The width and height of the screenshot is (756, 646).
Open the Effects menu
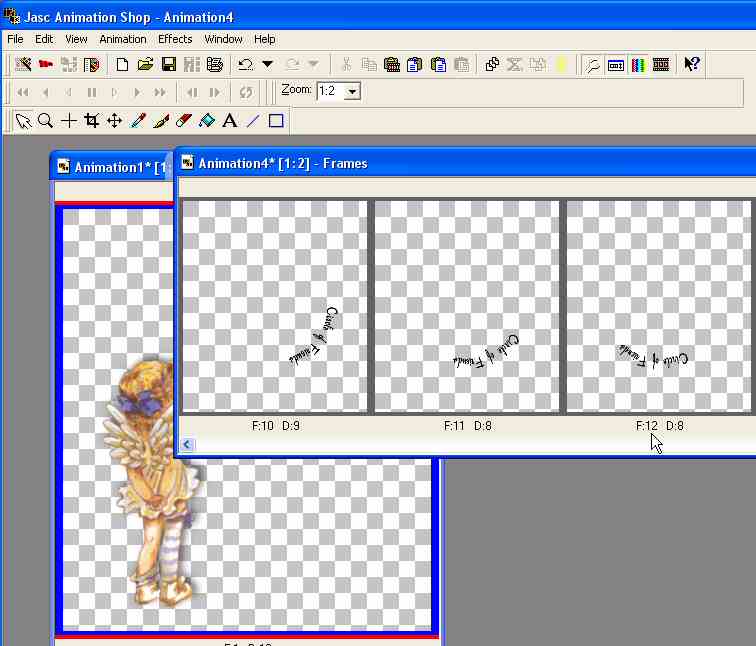point(175,39)
